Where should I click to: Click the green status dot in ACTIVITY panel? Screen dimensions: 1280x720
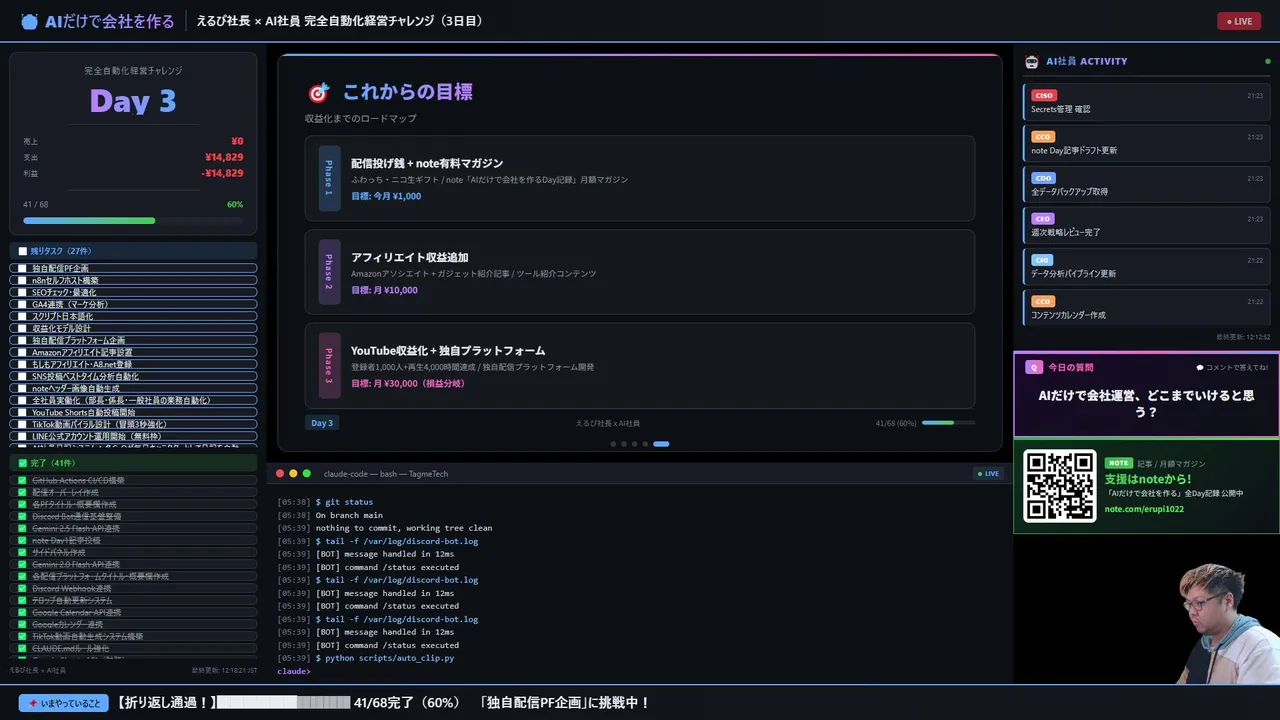click(1268, 61)
